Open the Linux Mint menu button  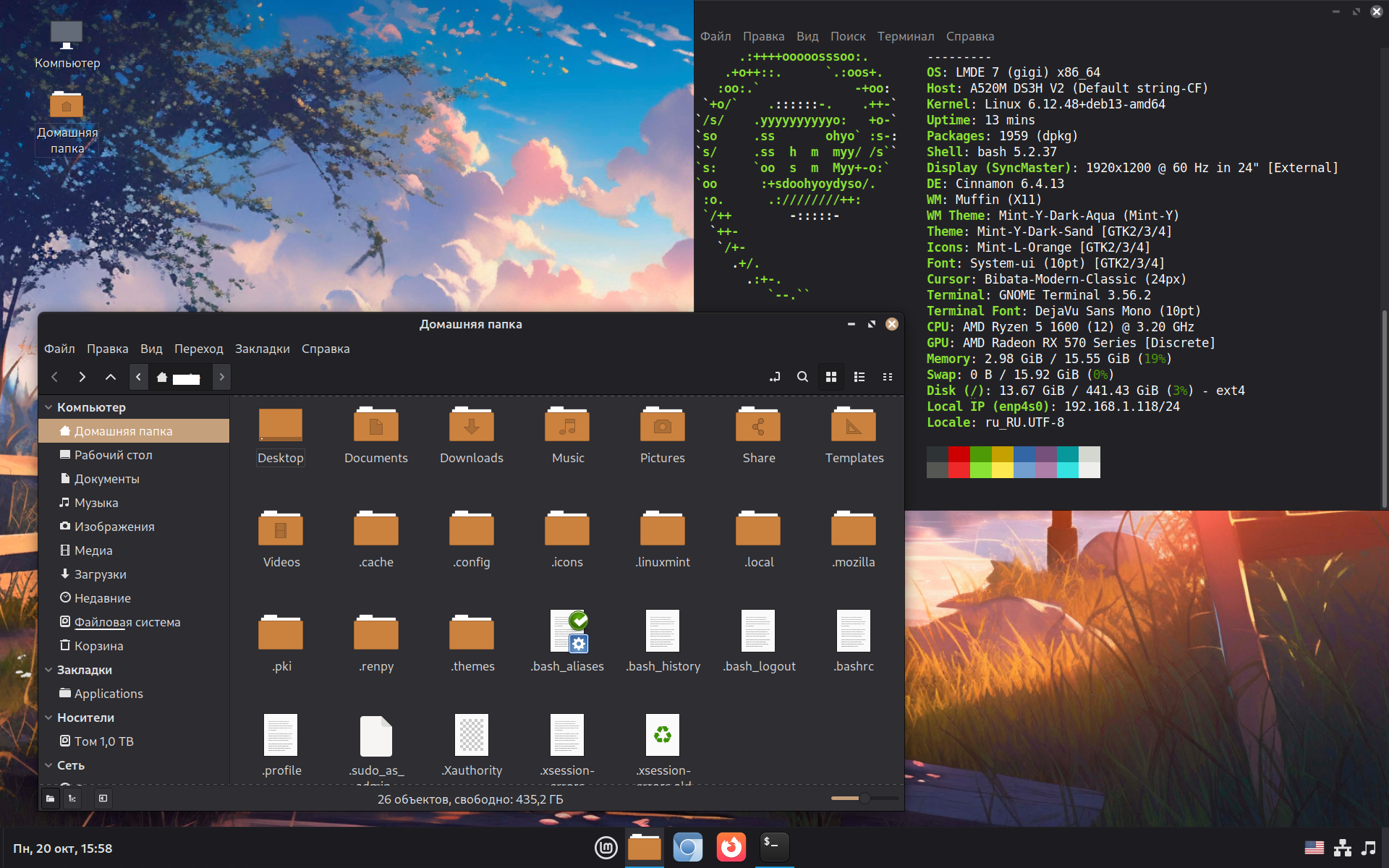606,847
